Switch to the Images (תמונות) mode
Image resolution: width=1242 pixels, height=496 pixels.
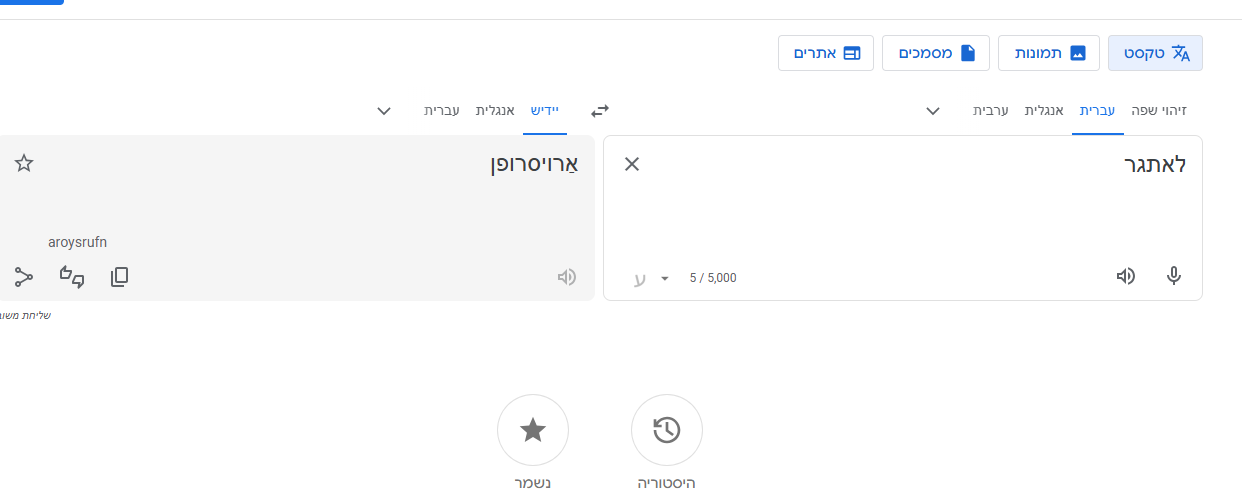click(x=1049, y=53)
